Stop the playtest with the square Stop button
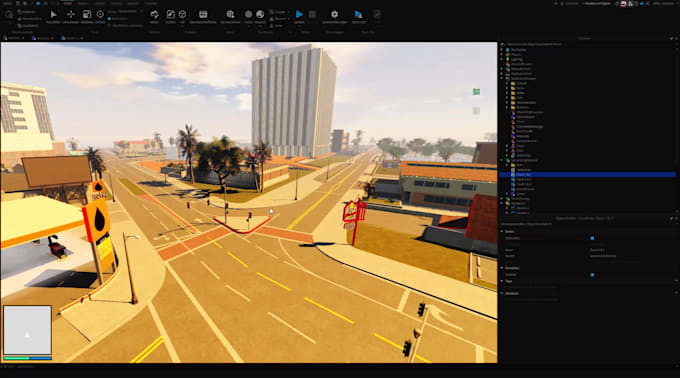The image size is (680, 378). tap(312, 14)
